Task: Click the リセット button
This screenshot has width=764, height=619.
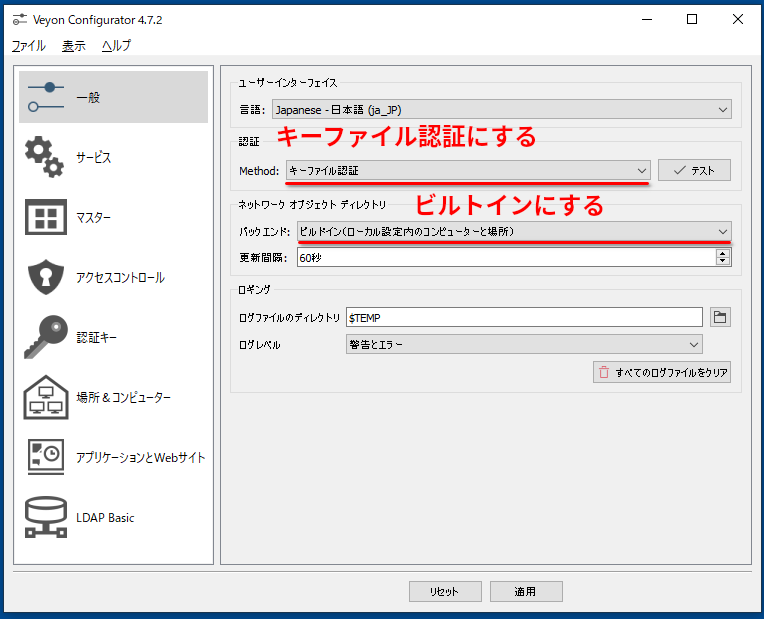Action: click(x=445, y=591)
